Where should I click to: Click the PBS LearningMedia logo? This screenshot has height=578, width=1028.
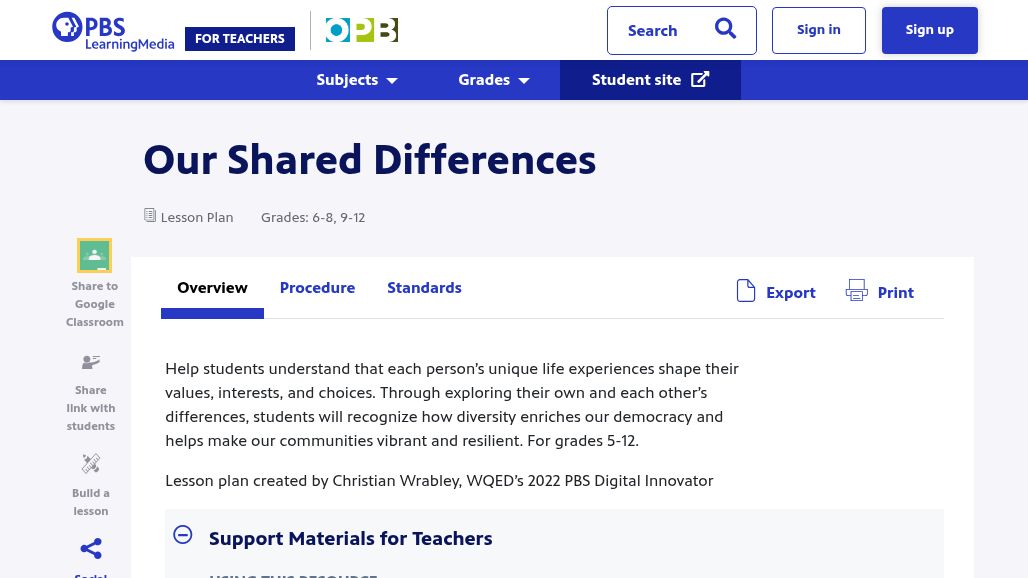(112, 31)
